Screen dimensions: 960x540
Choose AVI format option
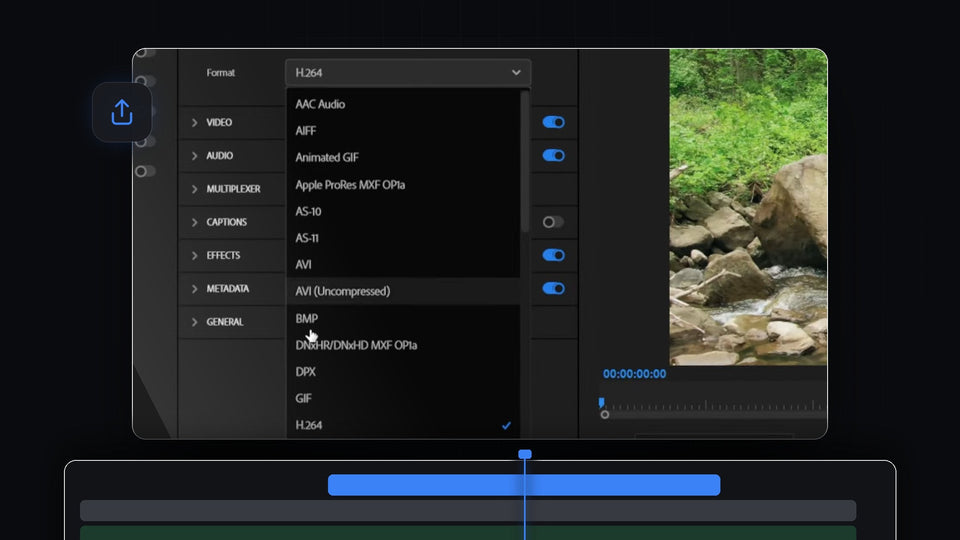coord(403,264)
